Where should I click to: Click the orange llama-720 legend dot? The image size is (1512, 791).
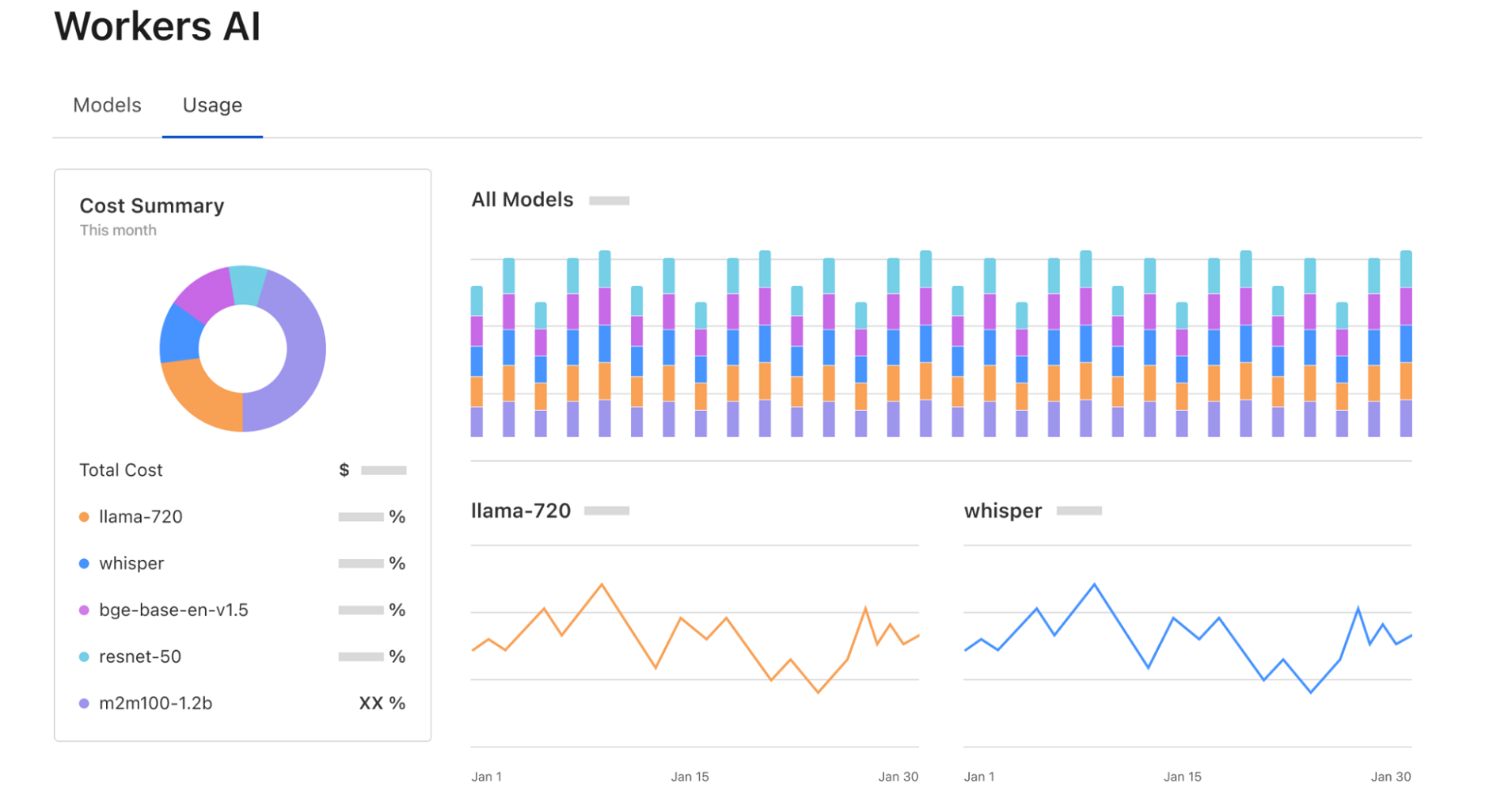point(84,517)
